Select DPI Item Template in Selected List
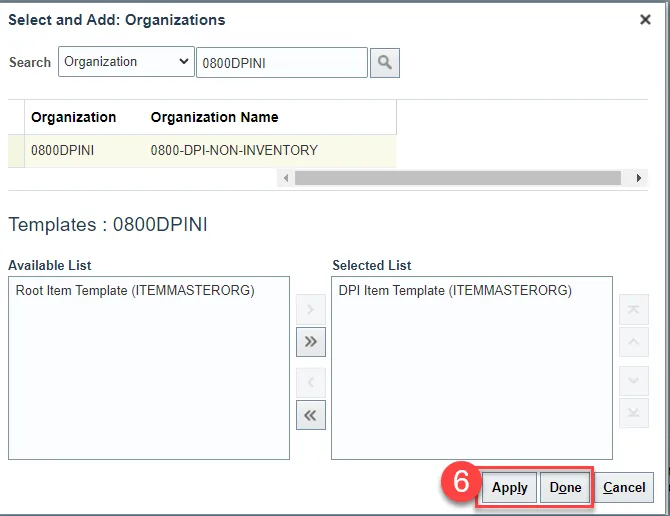Viewport: 670px width, 516px height. [455, 291]
